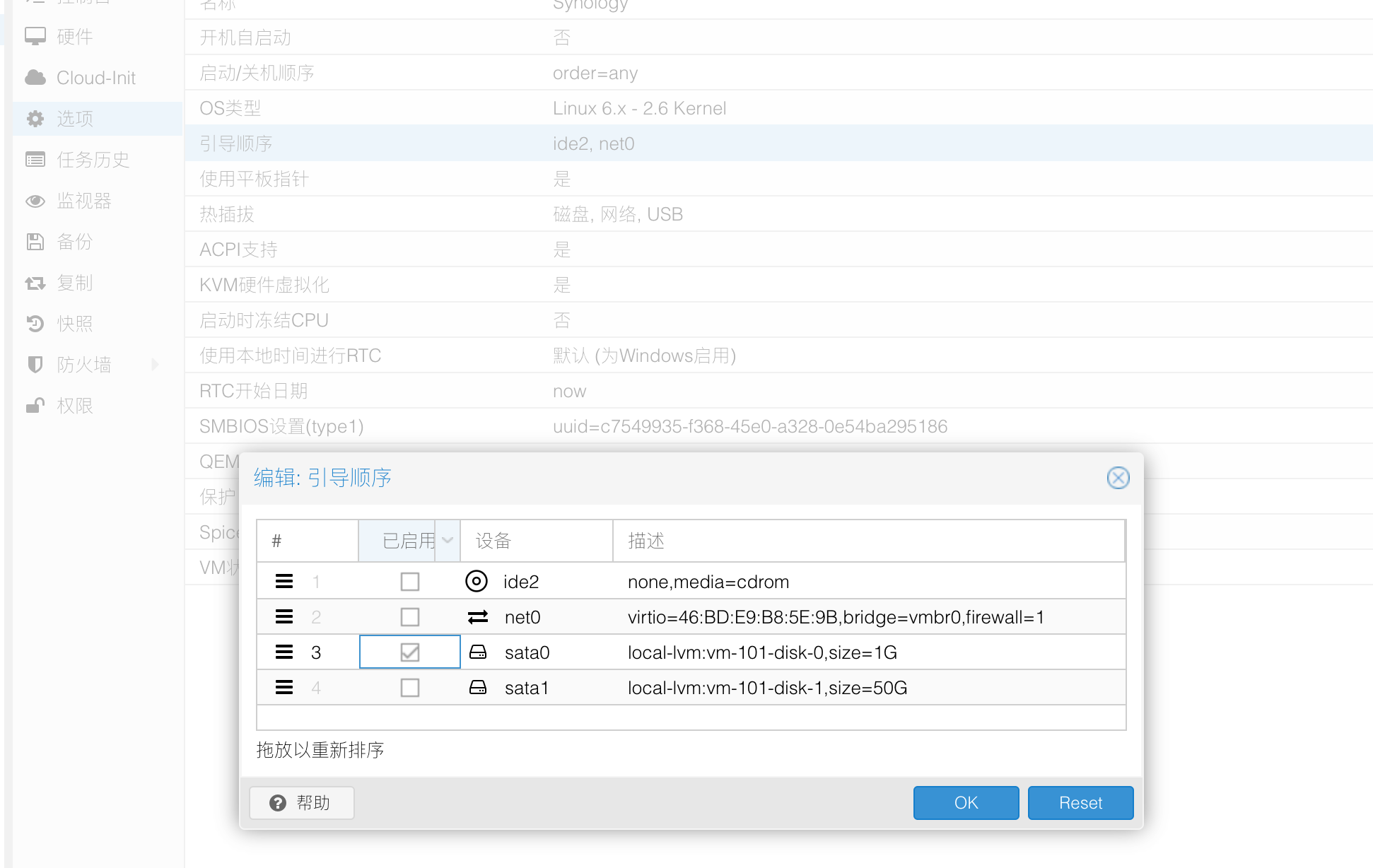Screen dimensions: 1373x868
Task: Click the network exchange icon for net0
Action: pyautogui.click(x=478, y=617)
